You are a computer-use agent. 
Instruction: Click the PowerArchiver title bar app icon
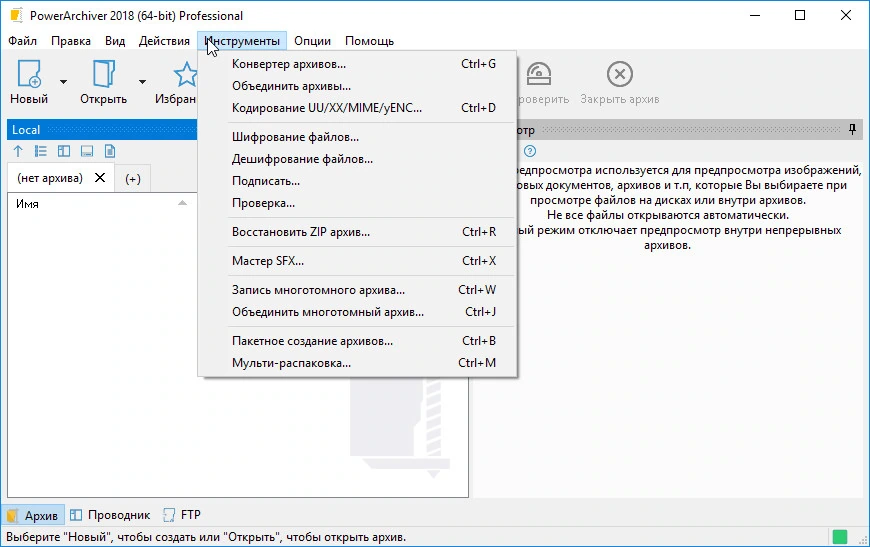(17, 16)
